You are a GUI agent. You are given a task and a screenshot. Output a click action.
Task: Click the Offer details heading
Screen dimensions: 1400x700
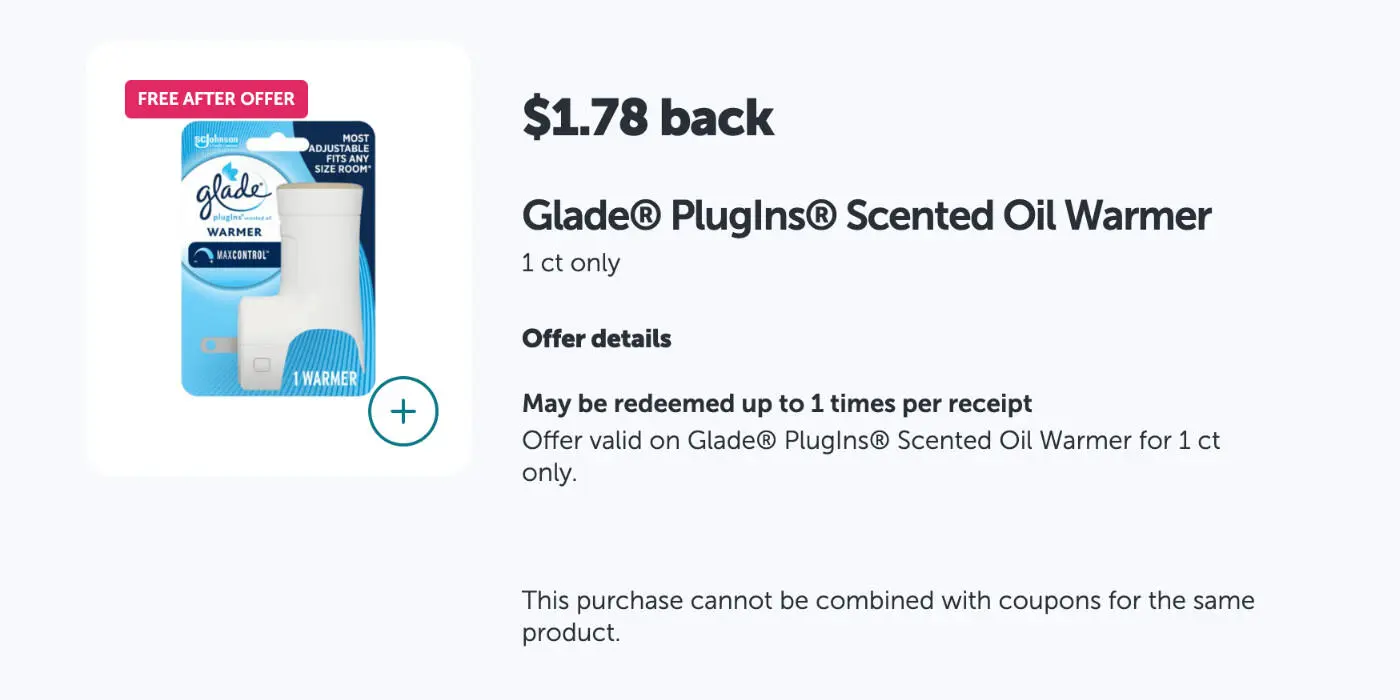click(596, 338)
